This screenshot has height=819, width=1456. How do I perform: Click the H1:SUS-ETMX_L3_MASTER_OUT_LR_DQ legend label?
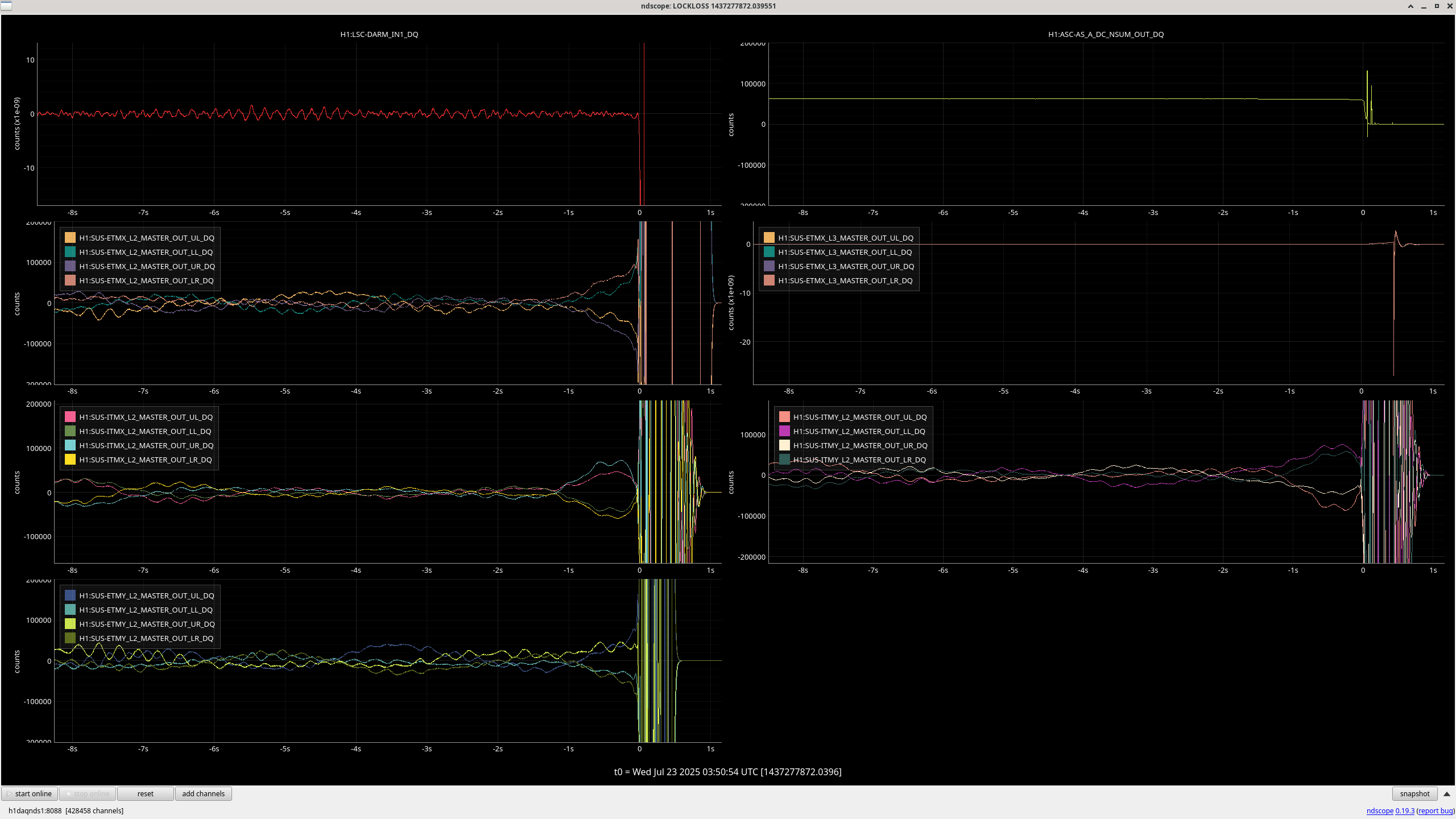(x=845, y=280)
